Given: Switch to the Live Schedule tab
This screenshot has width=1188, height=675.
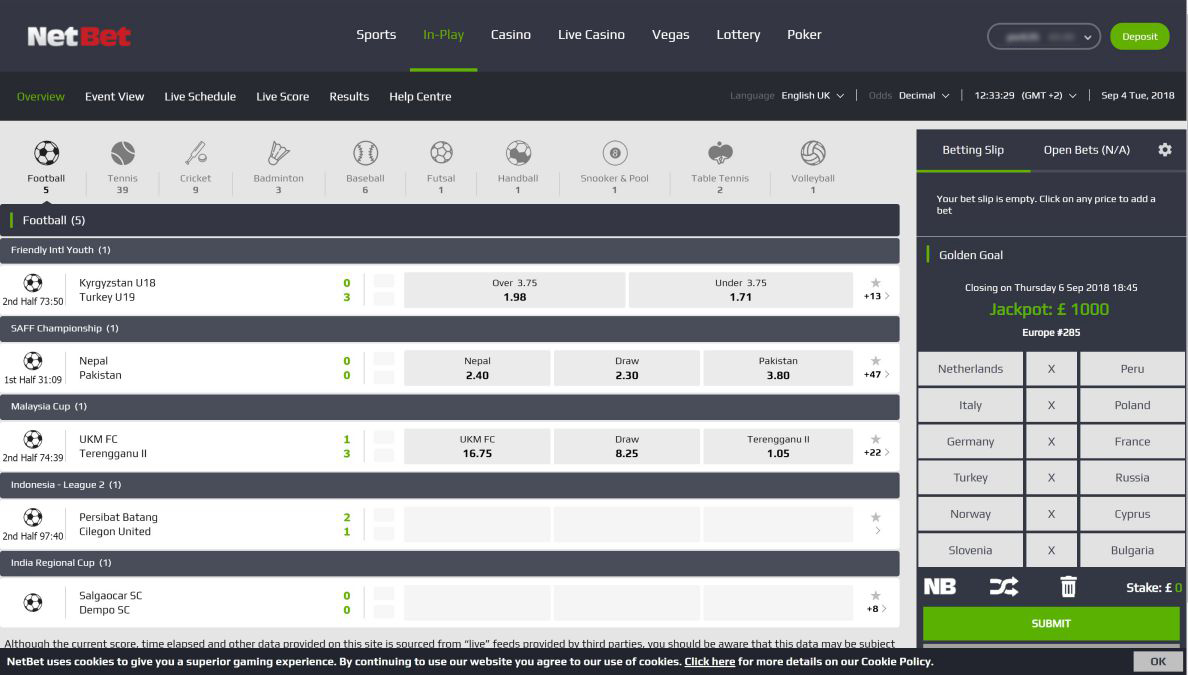Looking at the screenshot, I should point(200,96).
